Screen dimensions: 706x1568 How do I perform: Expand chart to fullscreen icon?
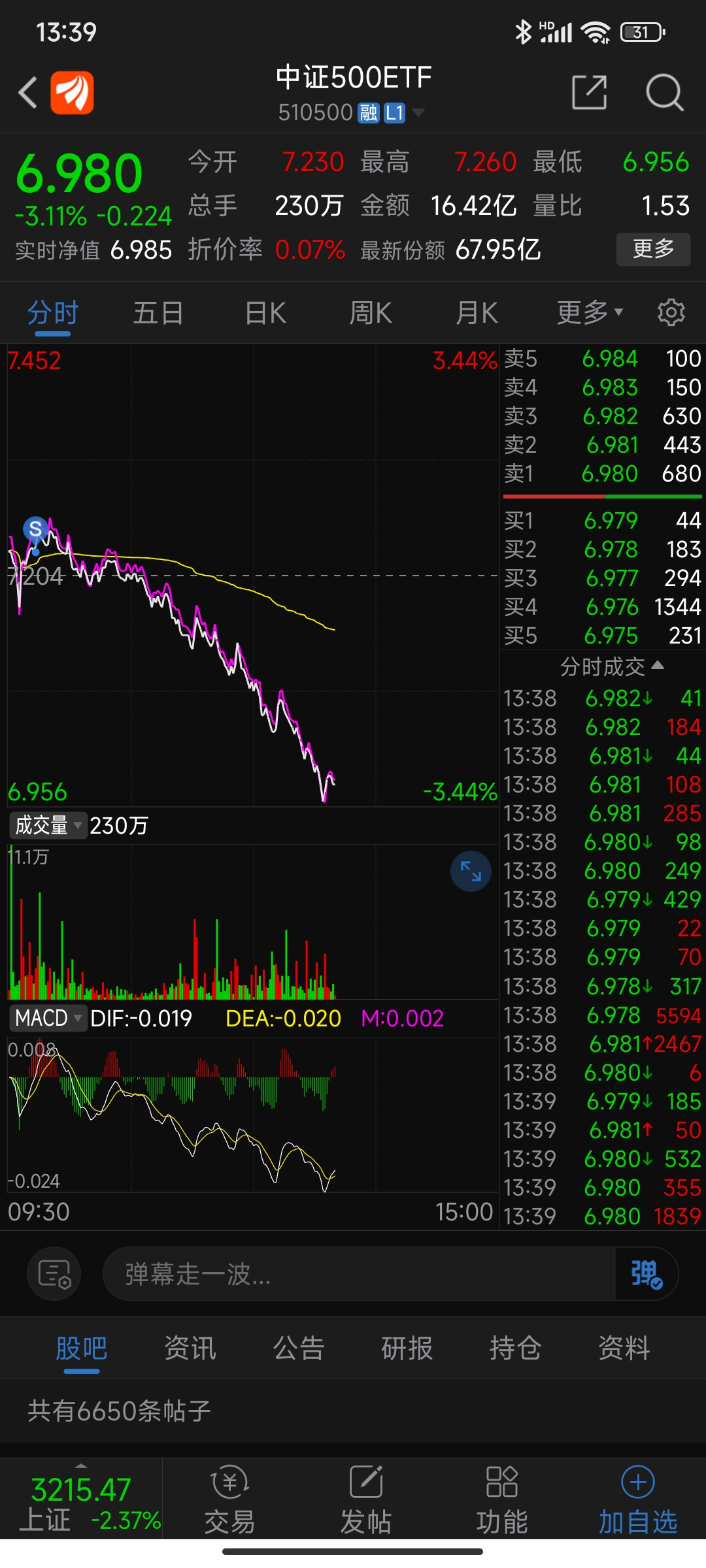[471, 871]
